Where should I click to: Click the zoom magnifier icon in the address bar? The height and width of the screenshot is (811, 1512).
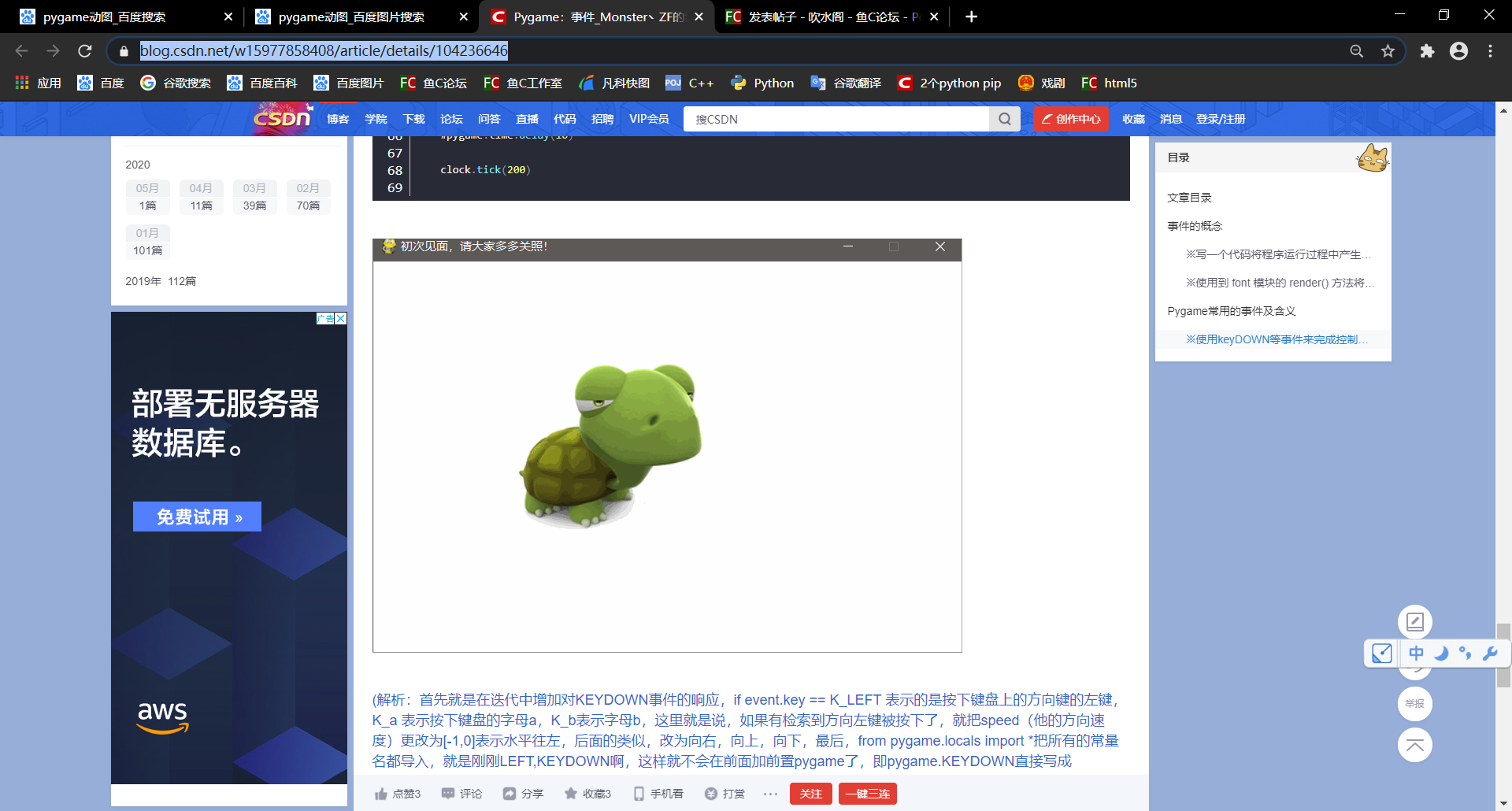pyautogui.click(x=1356, y=50)
